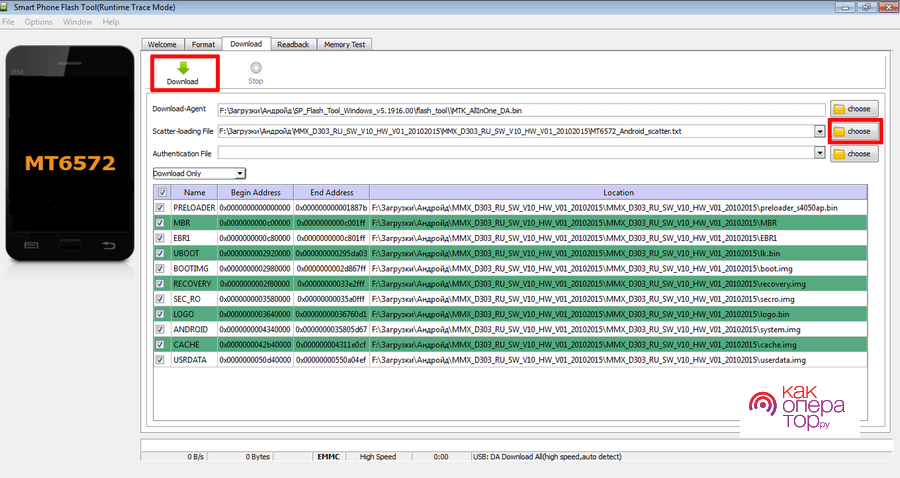Toggle the RECOVERY partition checkbox
Viewport: 900px width, 478px height.
[161, 283]
